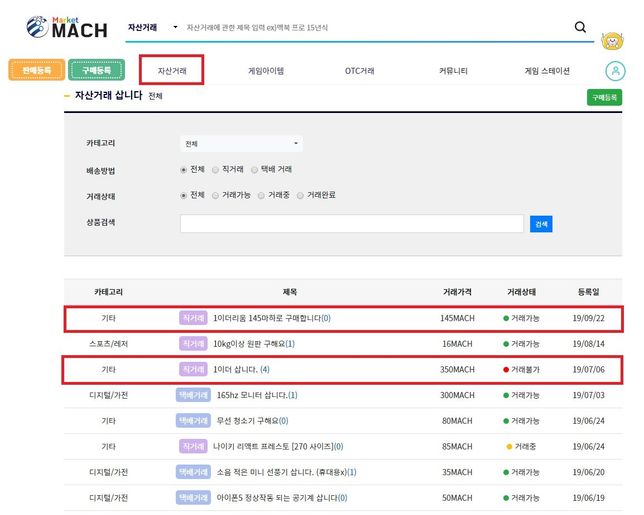Click the 350MACH price cell

pos(457,370)
